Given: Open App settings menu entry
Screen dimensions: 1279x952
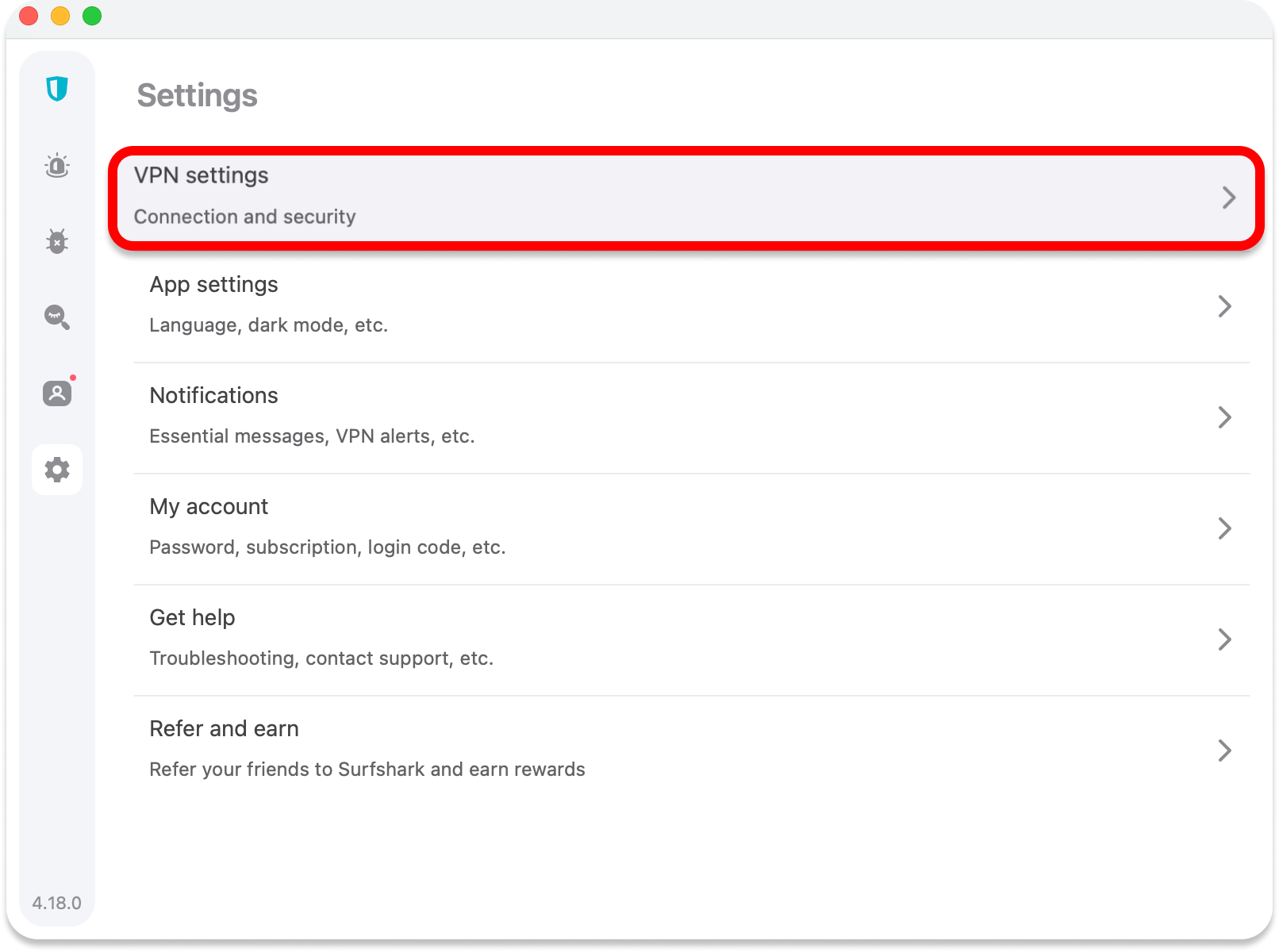Looking at the screenshot, I should click(x=213, y=285).
